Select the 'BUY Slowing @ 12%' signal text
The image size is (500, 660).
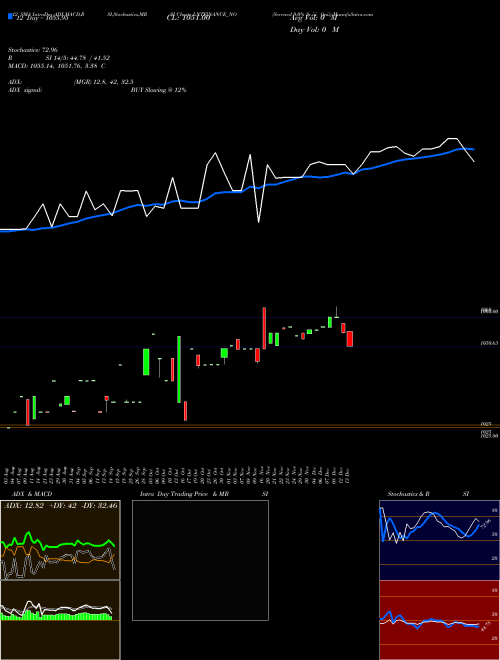coord(159,90)
